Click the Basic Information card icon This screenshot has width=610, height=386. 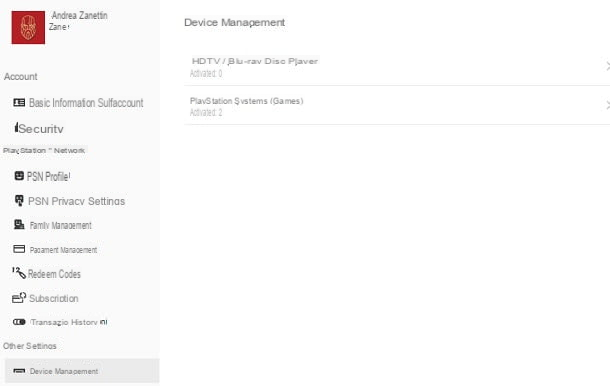coord(19,102)
